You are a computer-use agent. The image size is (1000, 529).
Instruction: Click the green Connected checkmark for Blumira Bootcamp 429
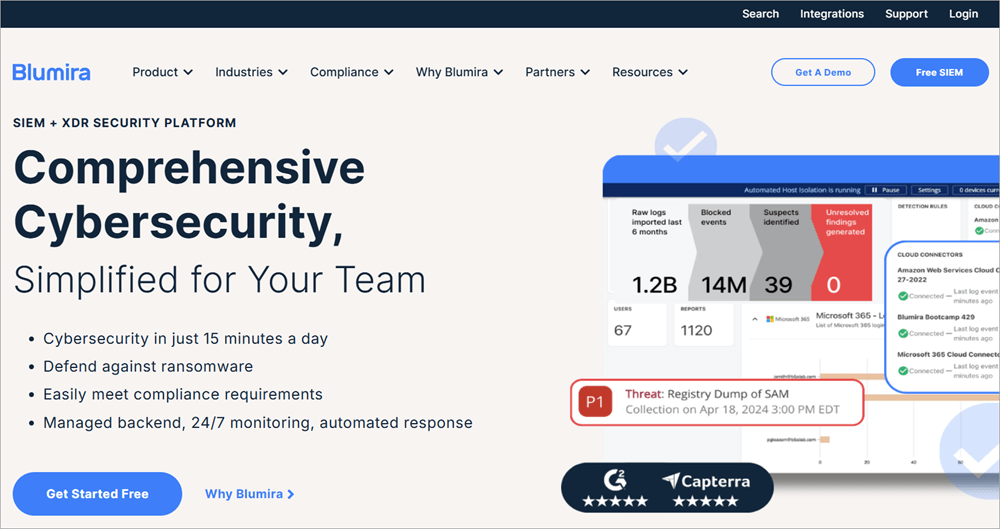(x=903, y=333)
